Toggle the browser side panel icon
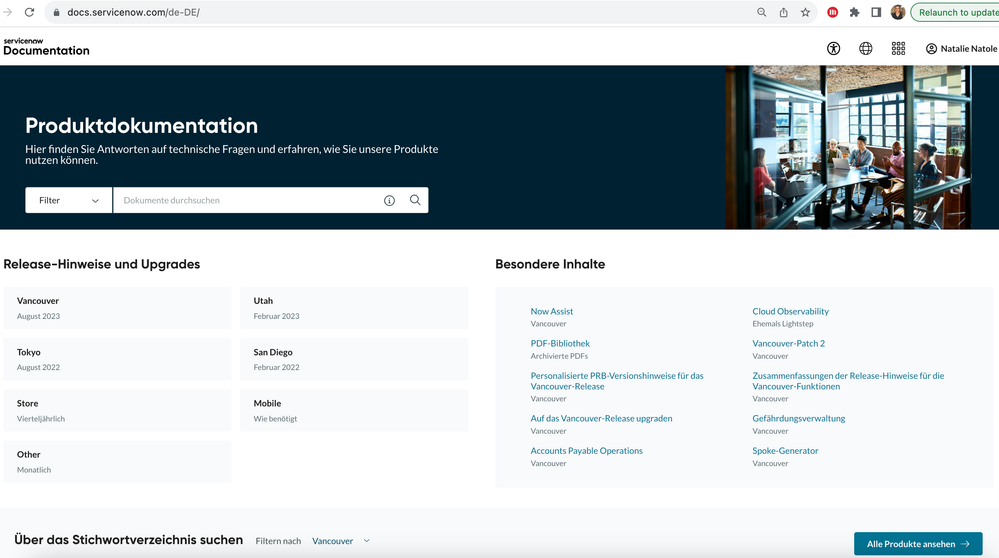This screenshot has height=558, width=999. [x=876, y=12]
